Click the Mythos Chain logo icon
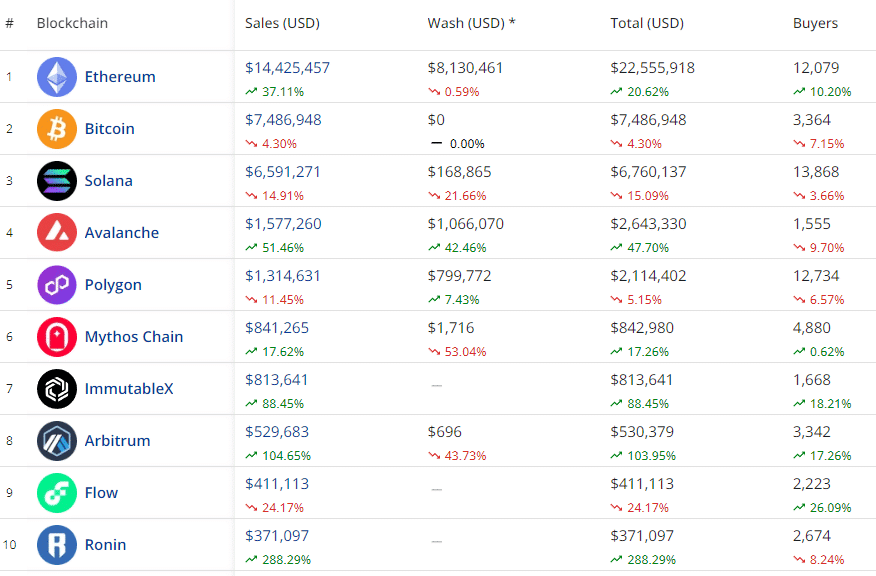This screenshot has height=576, width=876. pos(57,336)
